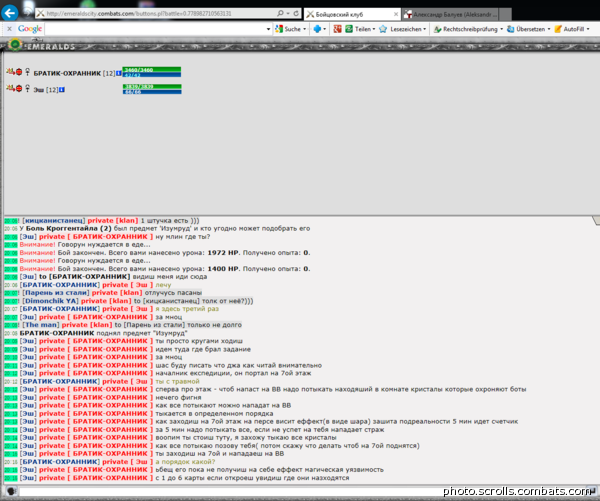600x501 pixels.
Task: Click the red Google+ icon
Action: tap(337, 29)
